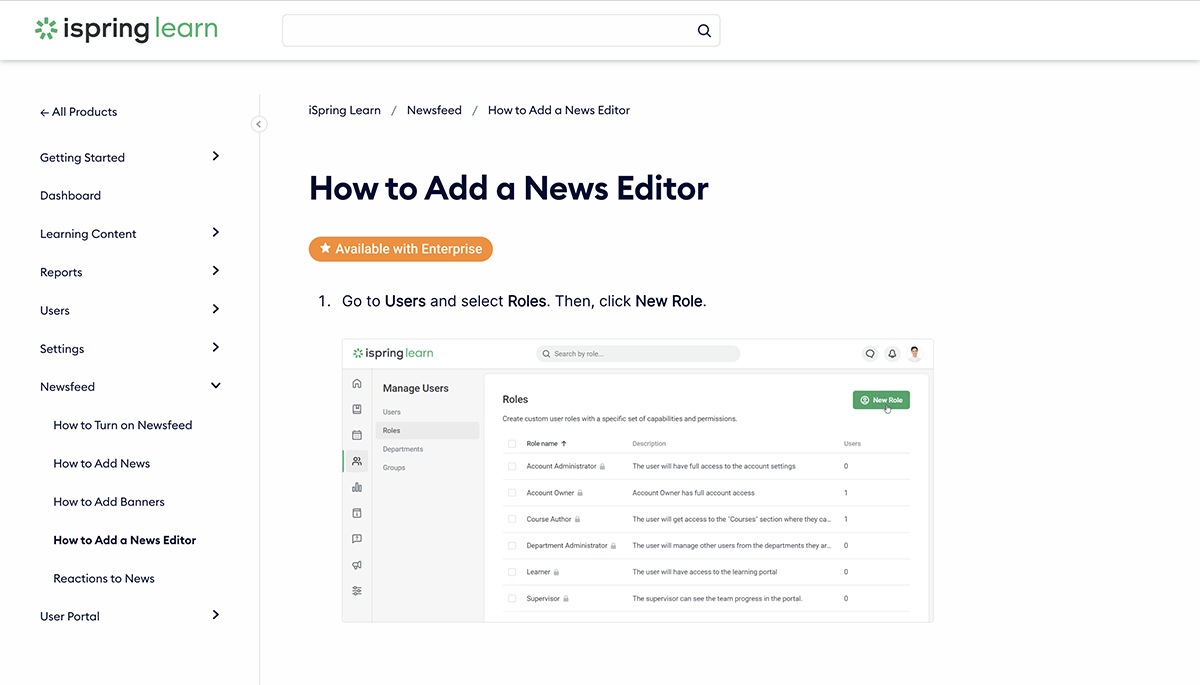This screenshot has height=685, width=1200.
Task: Click the home icon in the screenshot sidebar
Action: click(x=357, y=383)
